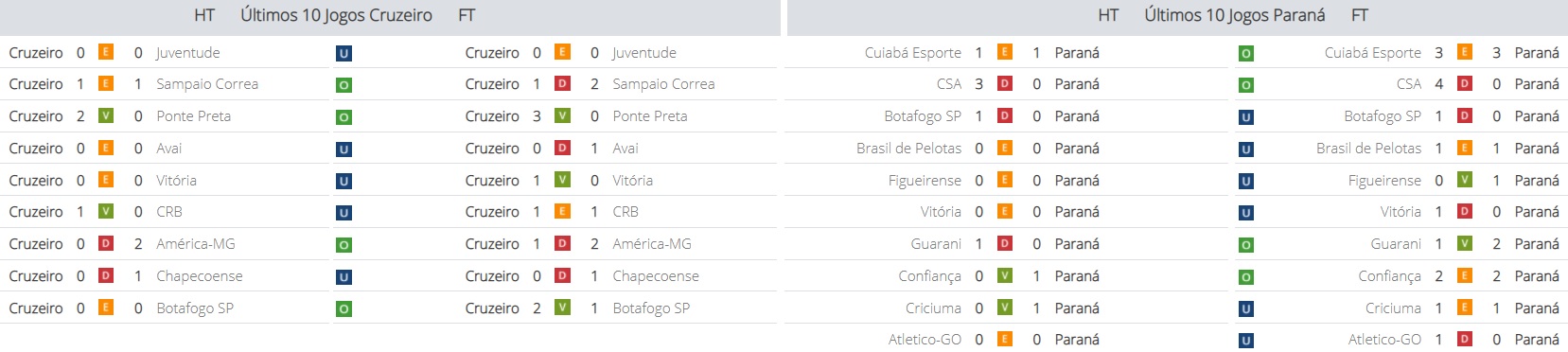Screen dimensions: 1568x352
Task: Click green V half-time badge for Ponte Preta
Action: tap(106, 115)
